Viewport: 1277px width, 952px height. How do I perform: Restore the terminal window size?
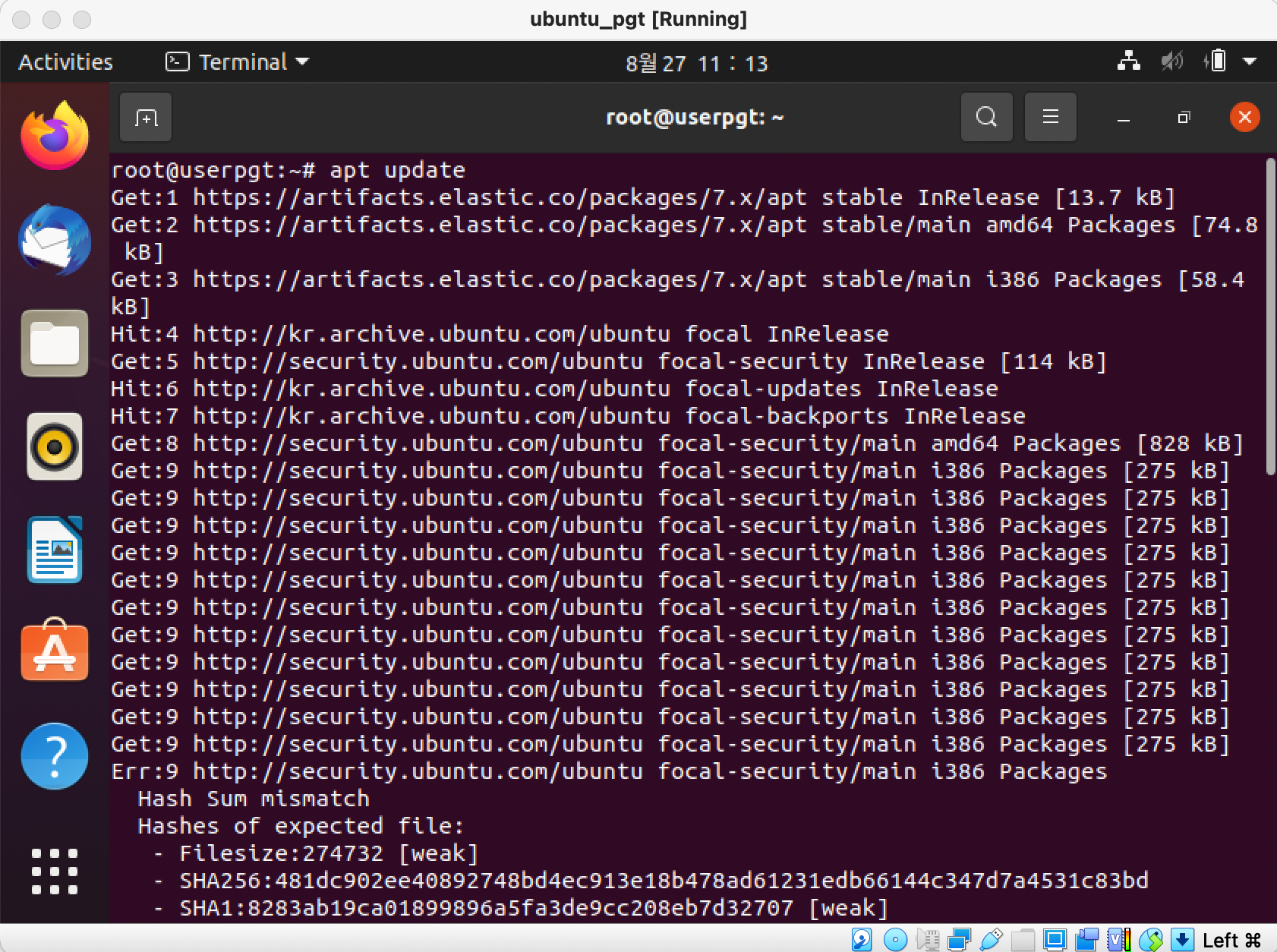click(x=1184, y=118)
